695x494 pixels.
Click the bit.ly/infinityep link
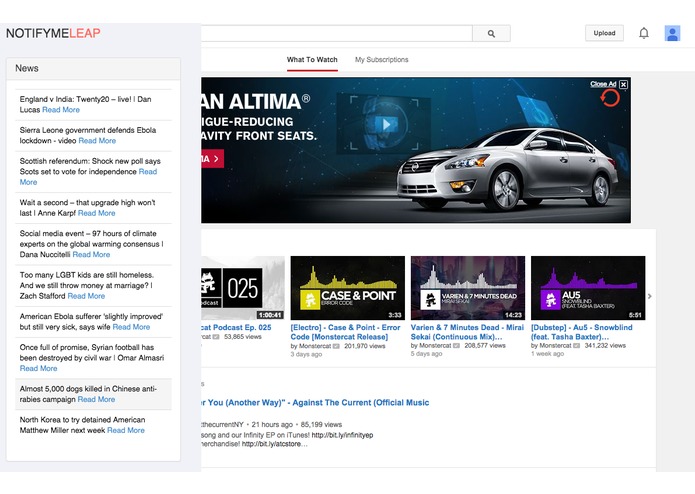[x=342, y=436]
